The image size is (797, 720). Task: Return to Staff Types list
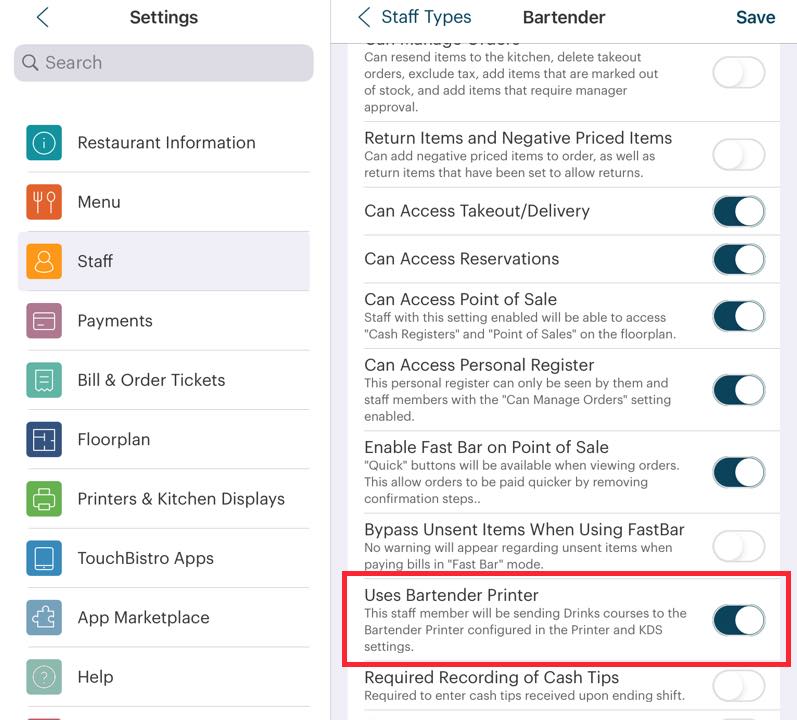coord(415,17)
